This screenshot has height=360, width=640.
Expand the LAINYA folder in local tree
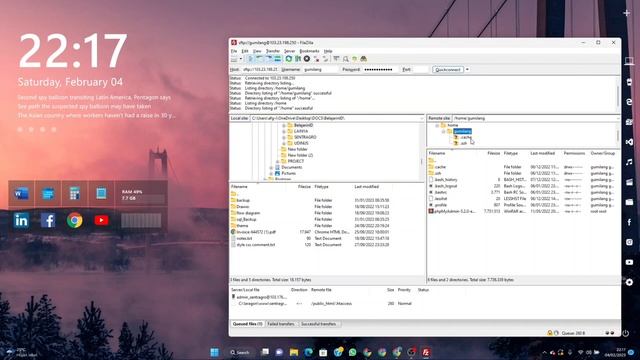(284, 131)
